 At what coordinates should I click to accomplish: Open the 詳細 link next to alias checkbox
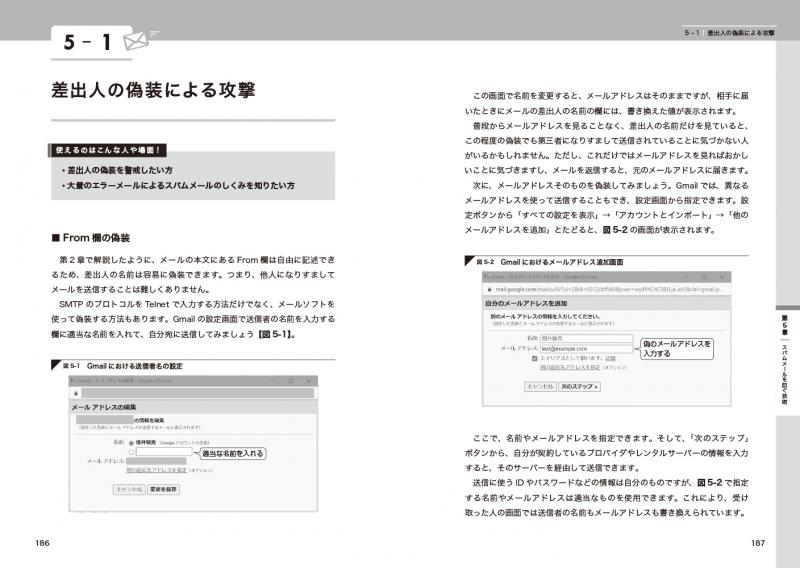pyautogui.click(x=611, y=358)
